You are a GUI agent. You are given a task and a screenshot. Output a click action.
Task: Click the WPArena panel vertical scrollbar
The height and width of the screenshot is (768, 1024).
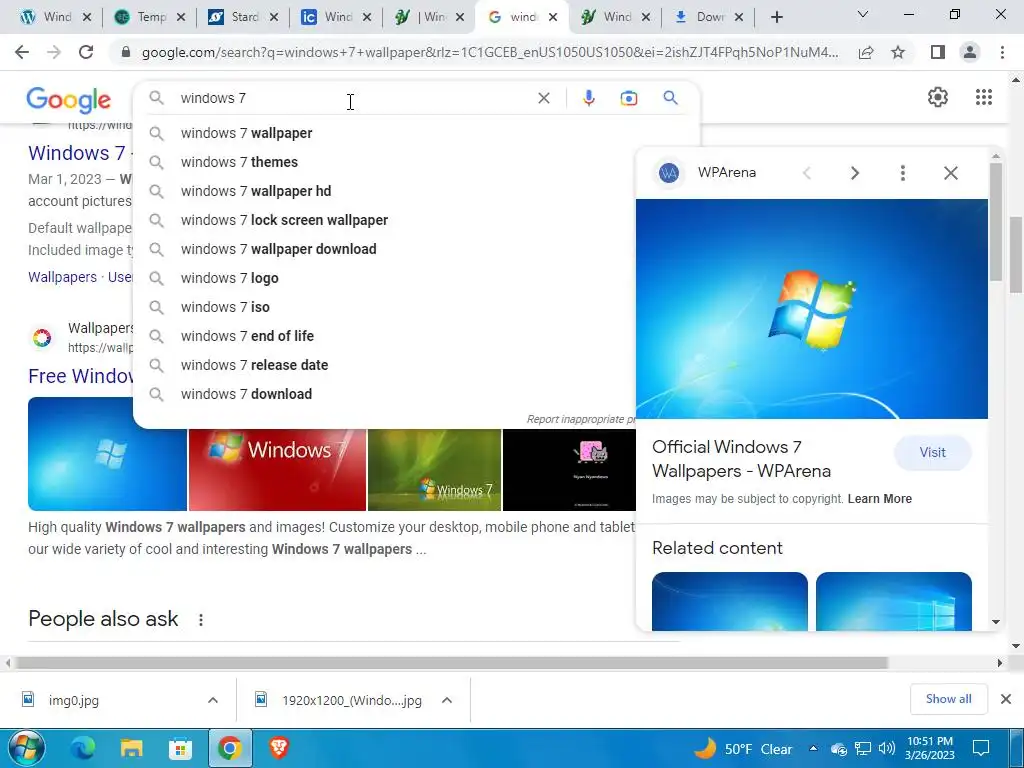[995, 222]
